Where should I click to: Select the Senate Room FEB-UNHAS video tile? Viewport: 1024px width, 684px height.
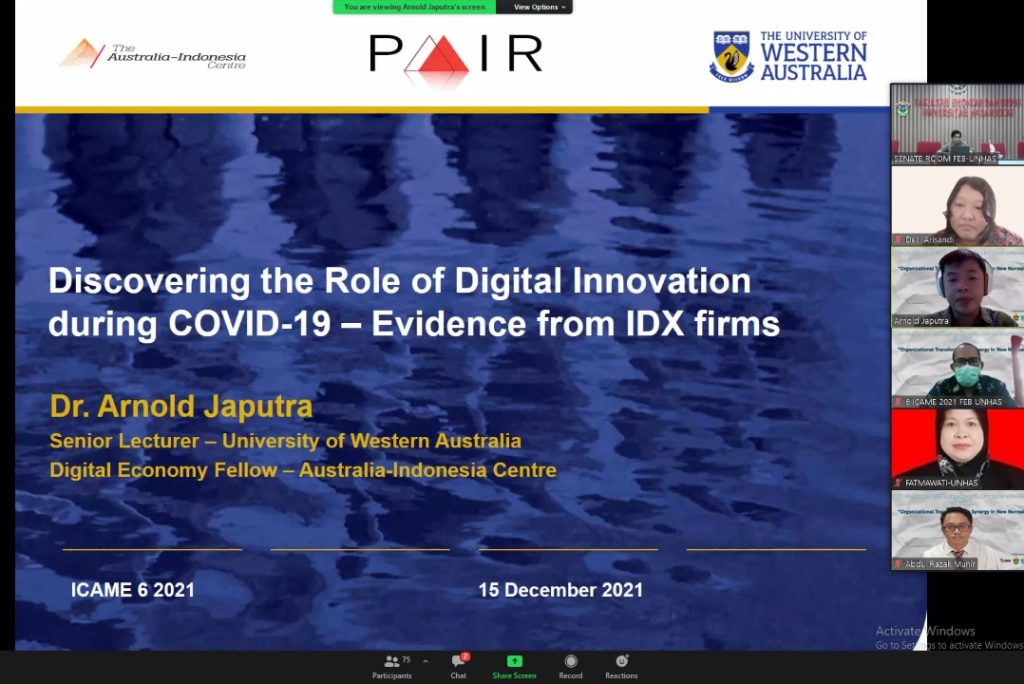(x=957, y=124)
